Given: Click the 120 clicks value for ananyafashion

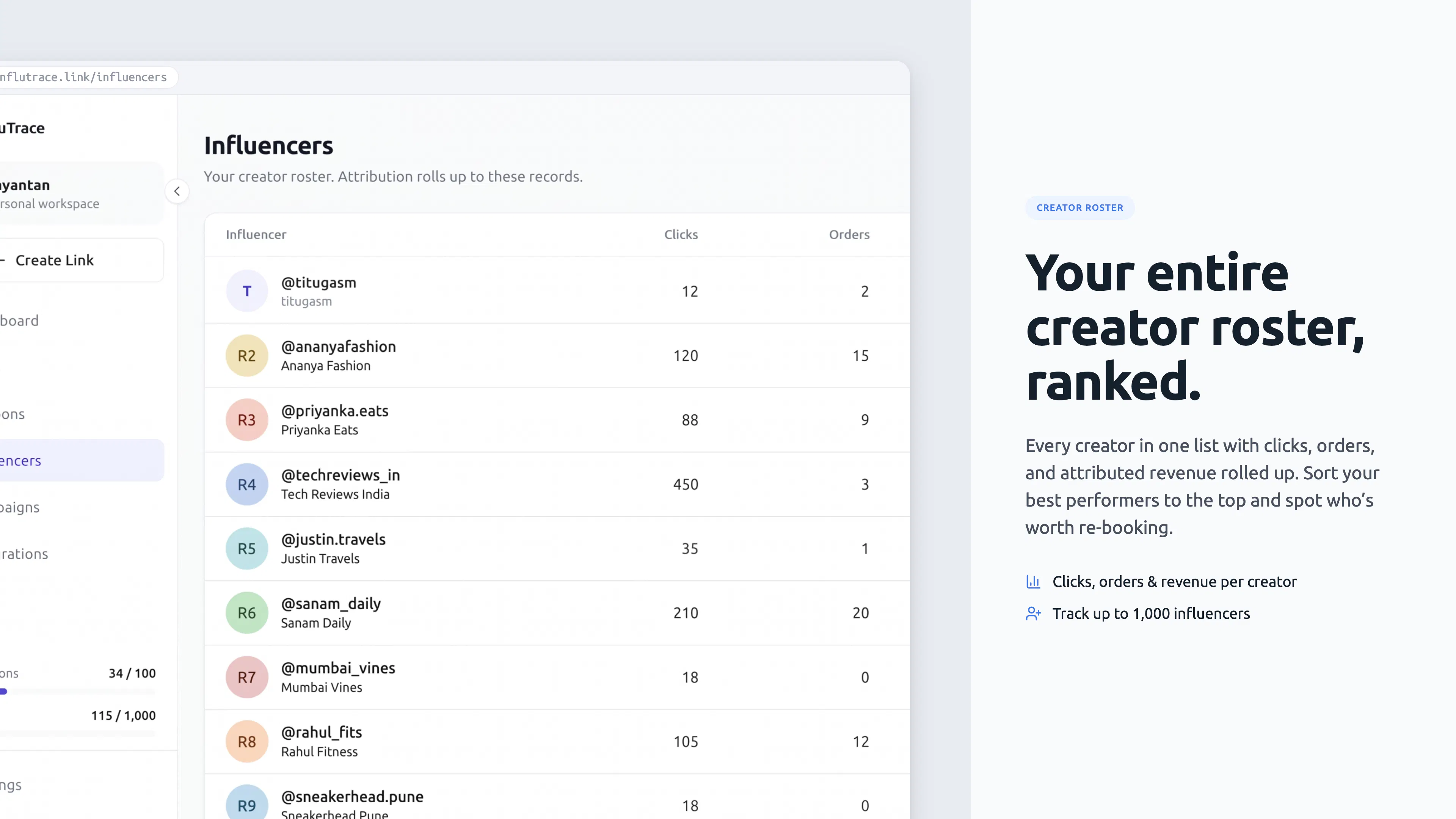Looking at the screenshot, I should (686, 356).
